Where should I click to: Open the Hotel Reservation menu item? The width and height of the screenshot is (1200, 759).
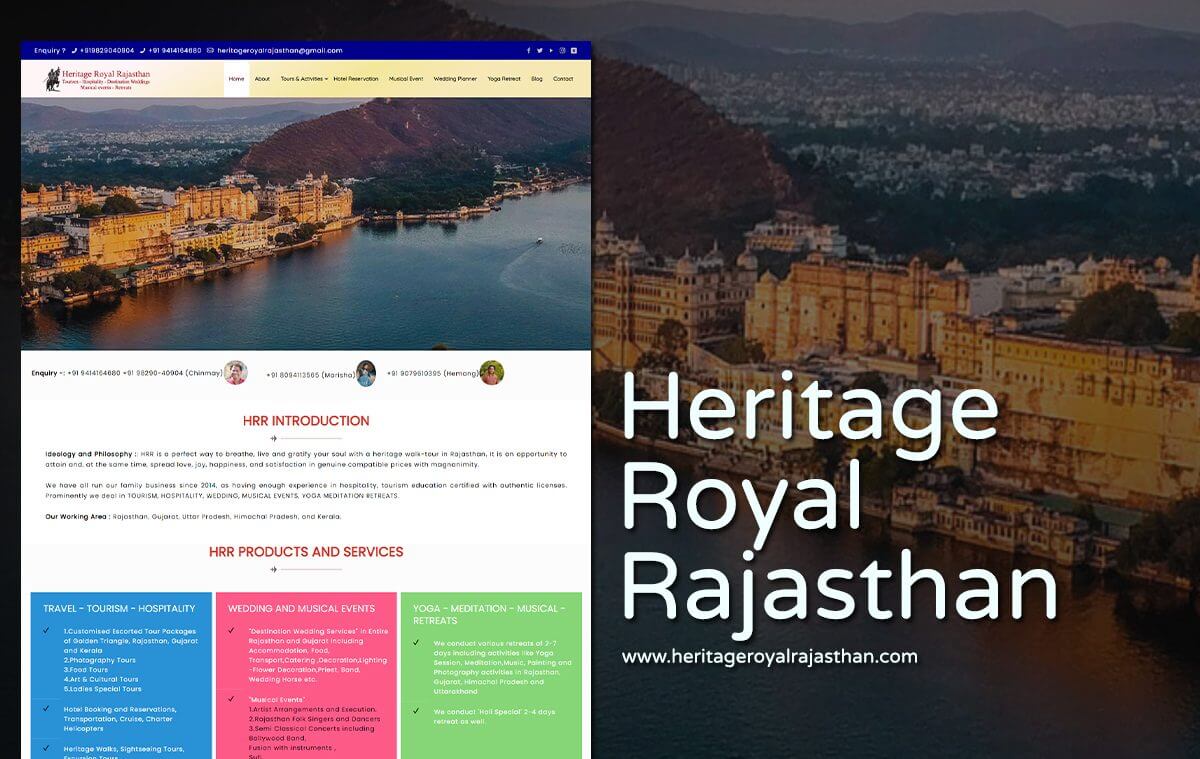click(x=356, y=79)
